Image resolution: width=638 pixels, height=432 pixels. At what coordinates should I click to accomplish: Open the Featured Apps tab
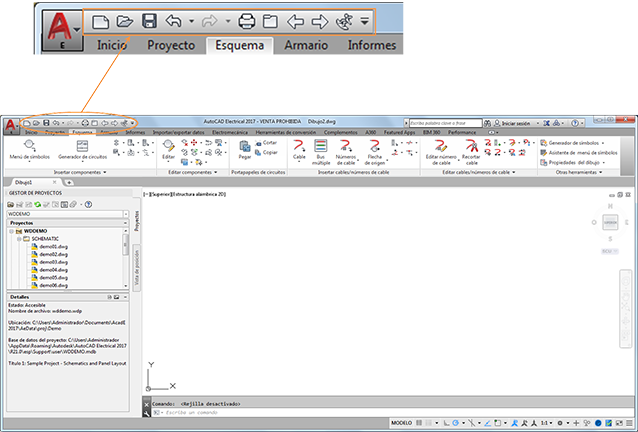tap(400, 133)
